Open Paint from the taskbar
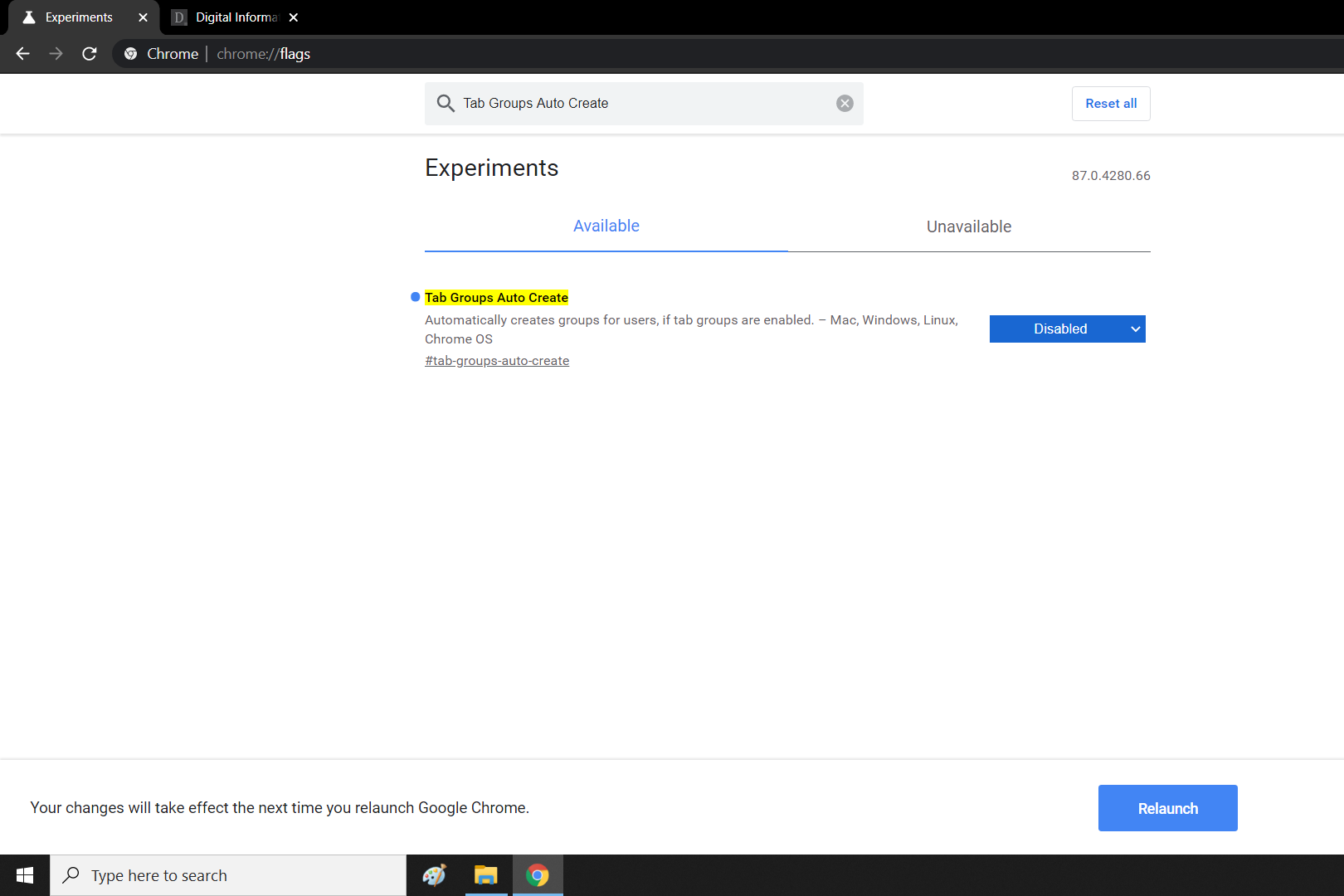Image resolution: width=1344 pixels, height=896 pixels. click(x=435, y=875)
